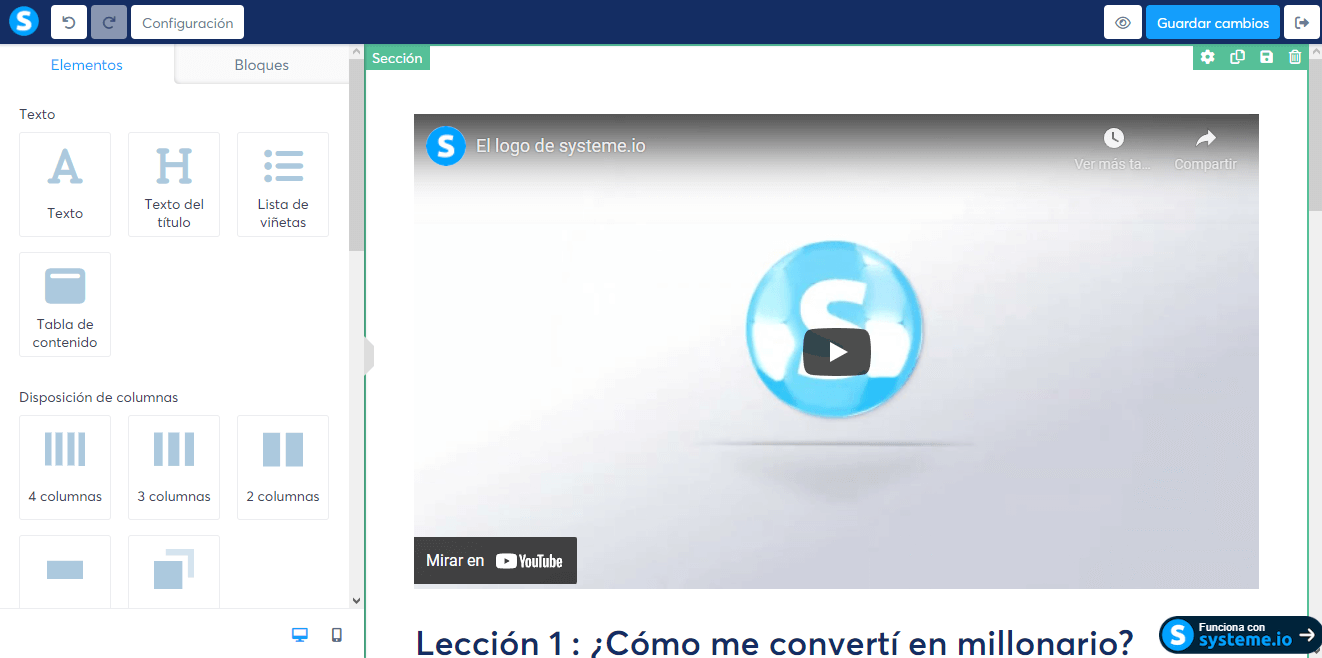The width and height of the screenshot is (1322, 658).
Task: Open Mirar en YouTube link
Action: point(495,561)
